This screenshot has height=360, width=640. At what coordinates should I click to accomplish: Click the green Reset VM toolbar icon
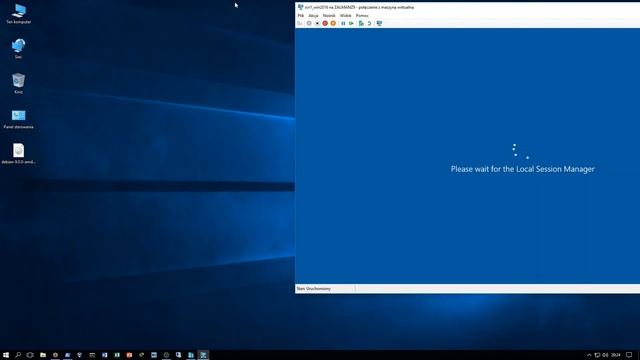351,23
